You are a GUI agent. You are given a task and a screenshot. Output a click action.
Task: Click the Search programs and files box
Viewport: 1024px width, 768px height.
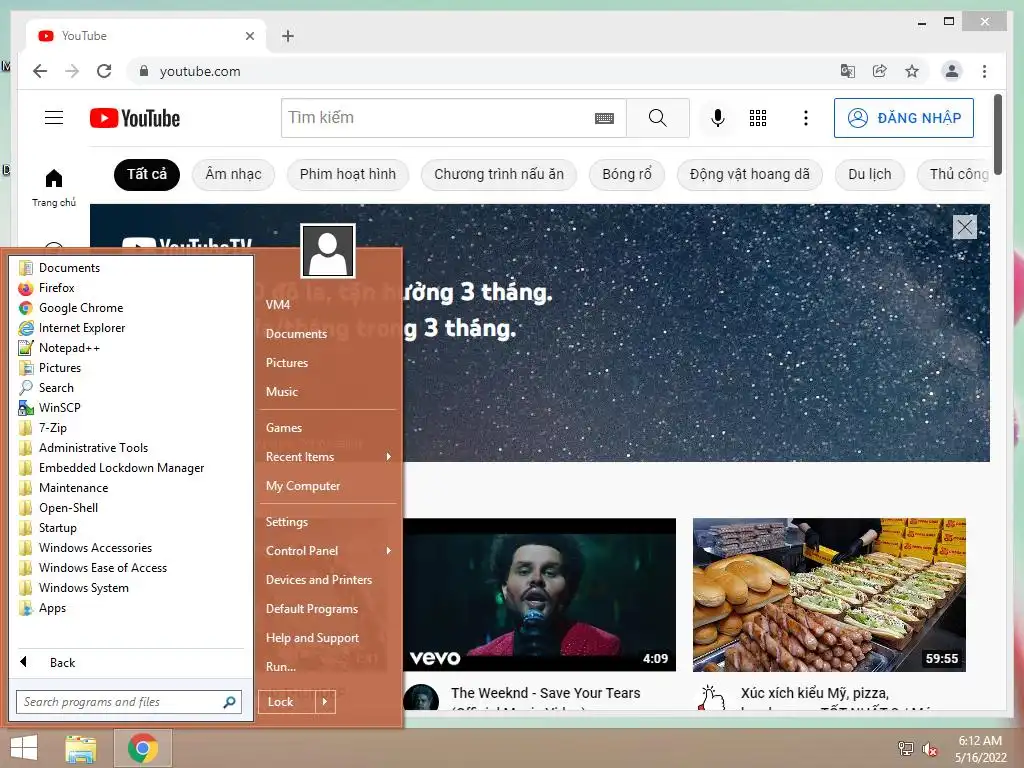click(129, 702)
